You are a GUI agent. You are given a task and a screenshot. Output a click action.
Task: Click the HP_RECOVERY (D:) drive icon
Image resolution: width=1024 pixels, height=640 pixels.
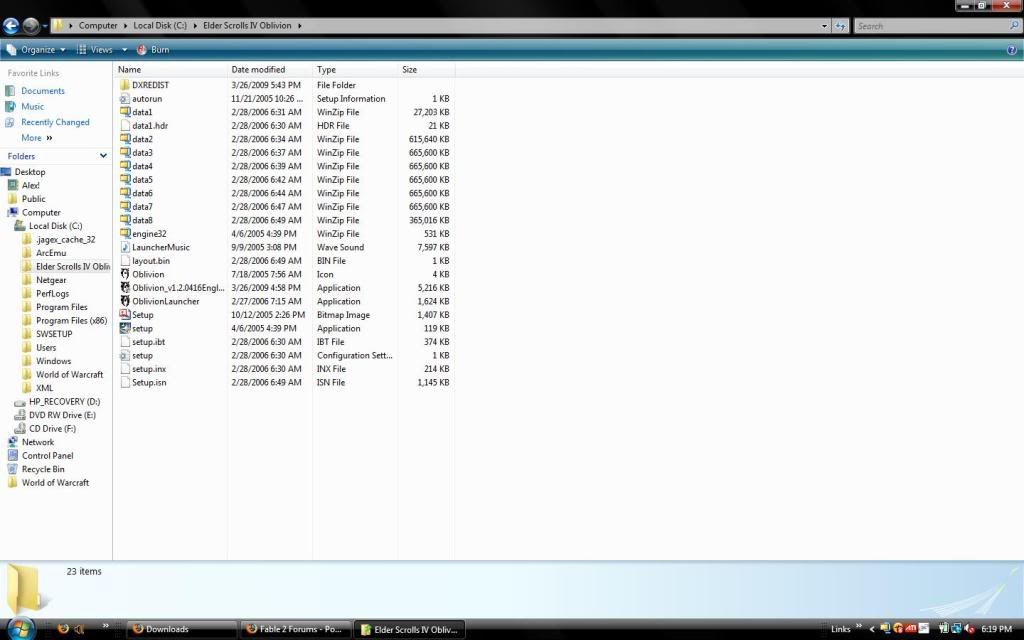[x=20, y=402]
